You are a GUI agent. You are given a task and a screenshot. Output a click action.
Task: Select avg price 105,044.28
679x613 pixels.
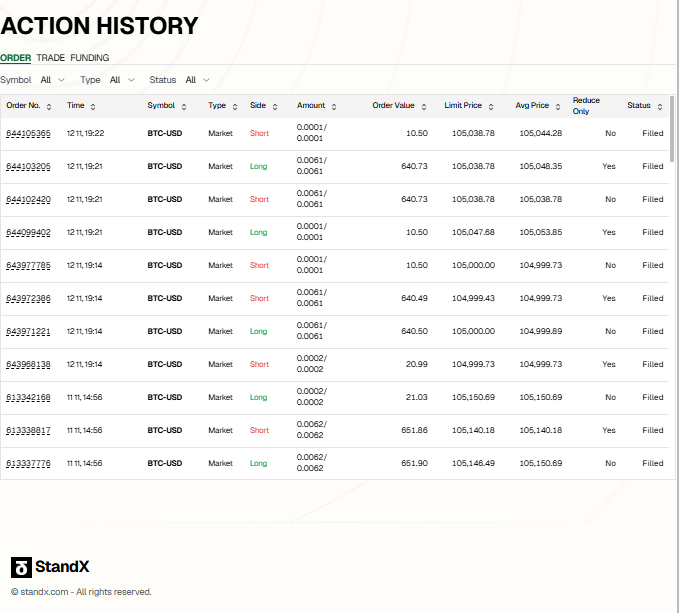coord(540,133)
